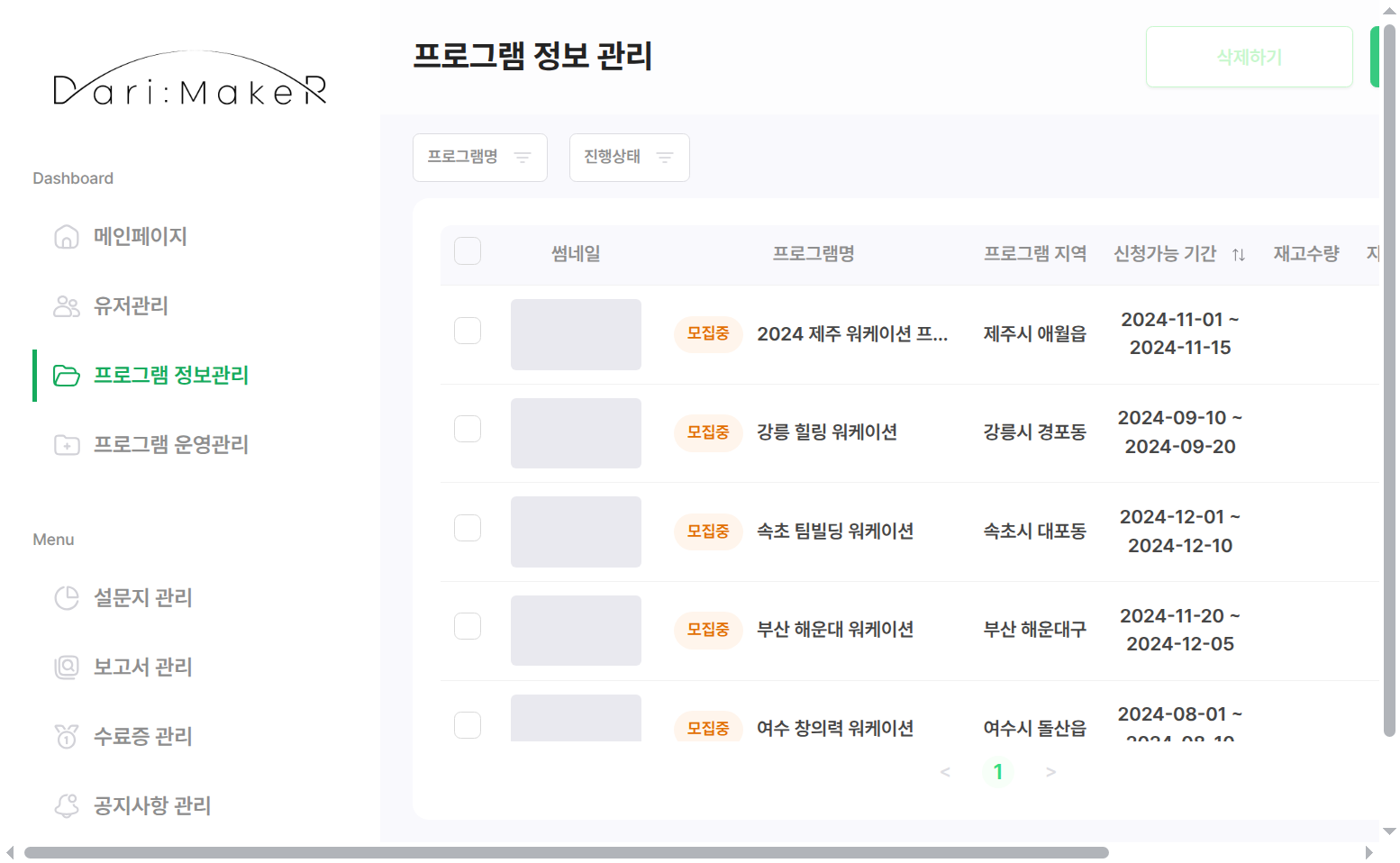
Task: Click the 모집중 badge for 2024 제주 워케이션
Action: 708,334
